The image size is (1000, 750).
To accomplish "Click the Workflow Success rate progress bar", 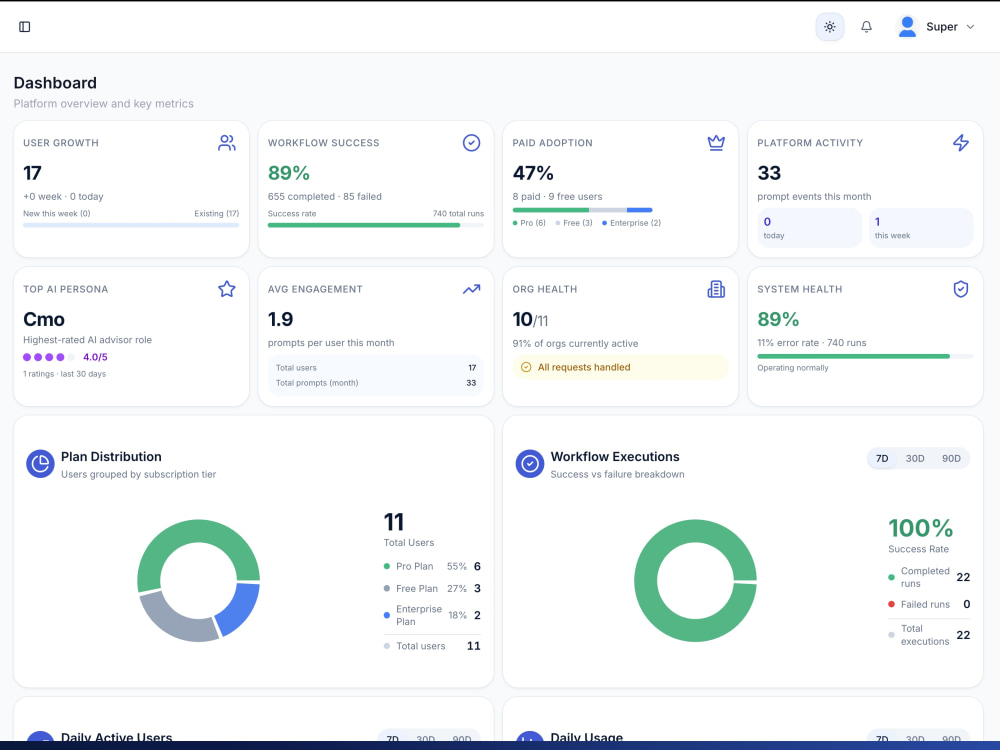I will (x=376, y=225).
